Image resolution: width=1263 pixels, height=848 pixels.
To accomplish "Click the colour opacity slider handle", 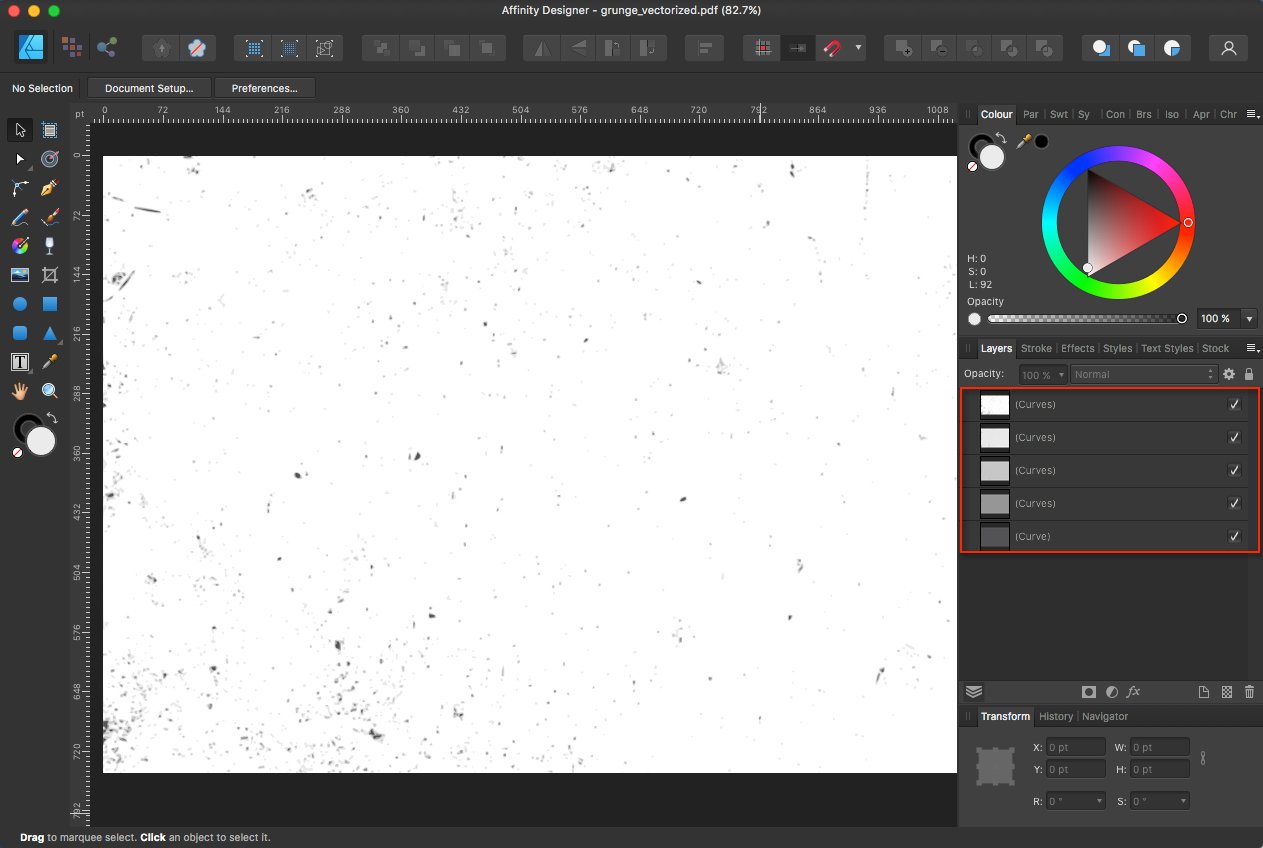I will [1182, 318].
